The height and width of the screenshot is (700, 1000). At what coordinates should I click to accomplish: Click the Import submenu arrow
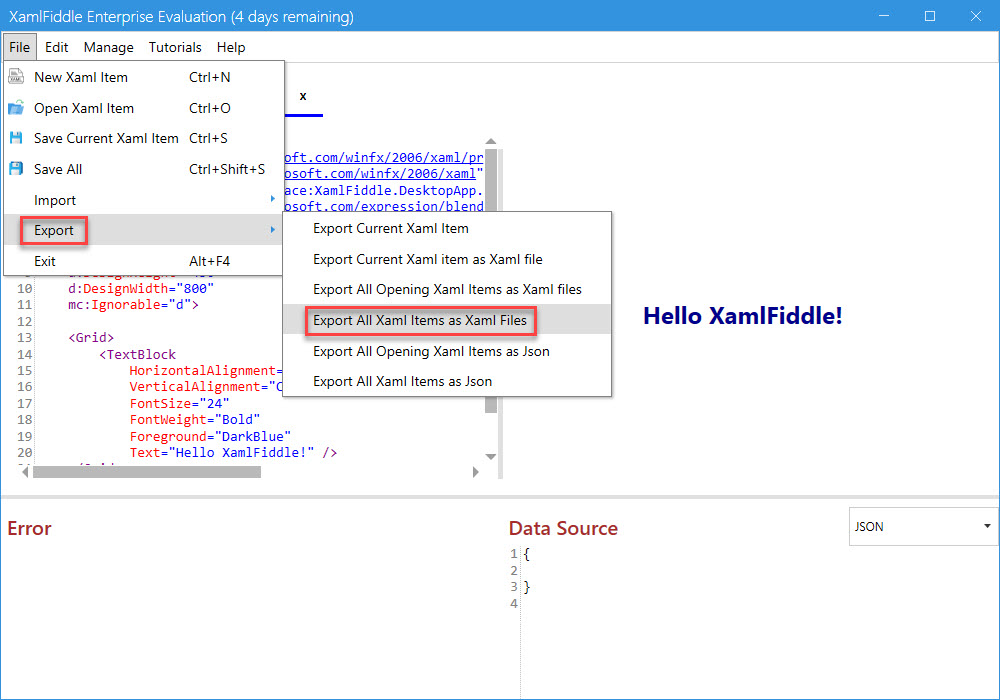[x=272, y=199]
